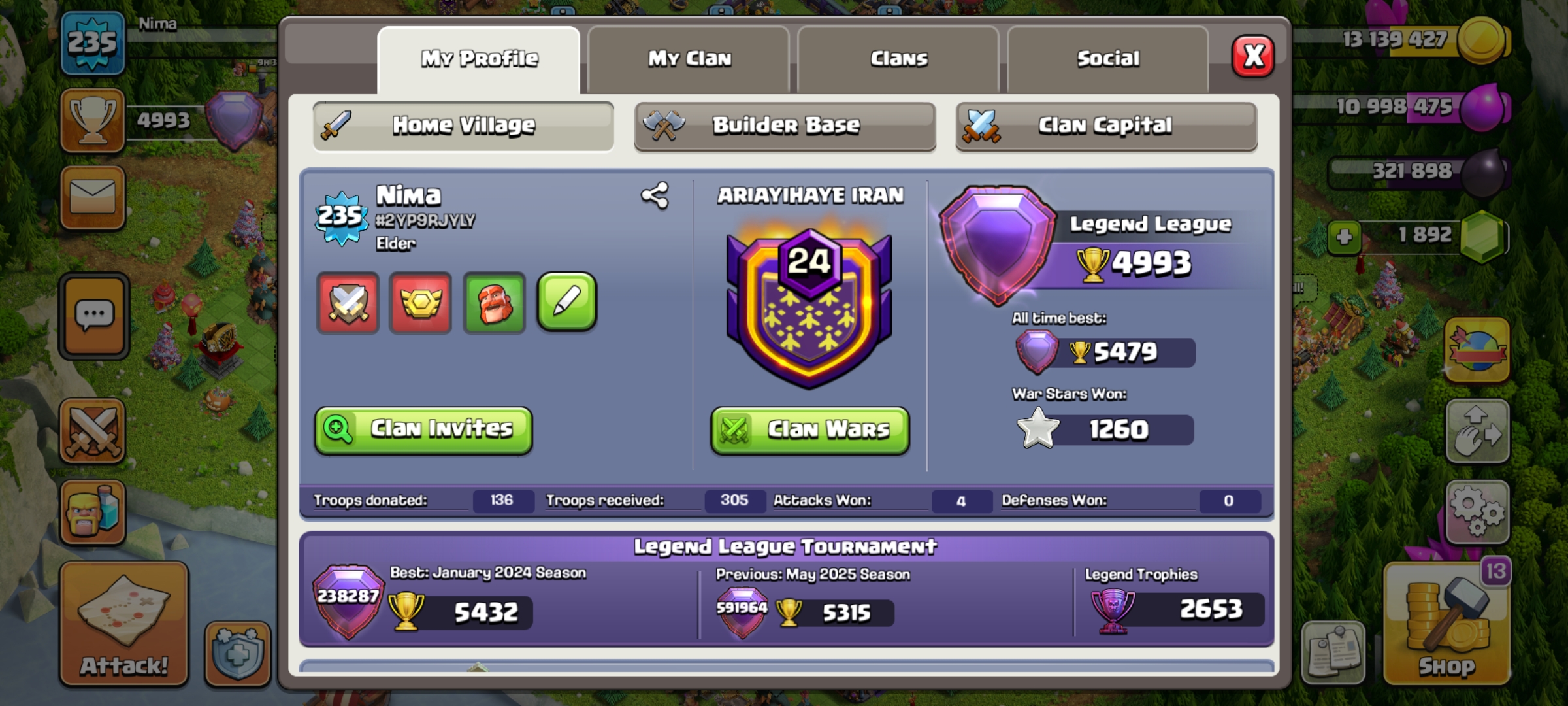
Task: Switch to the My Clan tab
Action: pos(689,59)
